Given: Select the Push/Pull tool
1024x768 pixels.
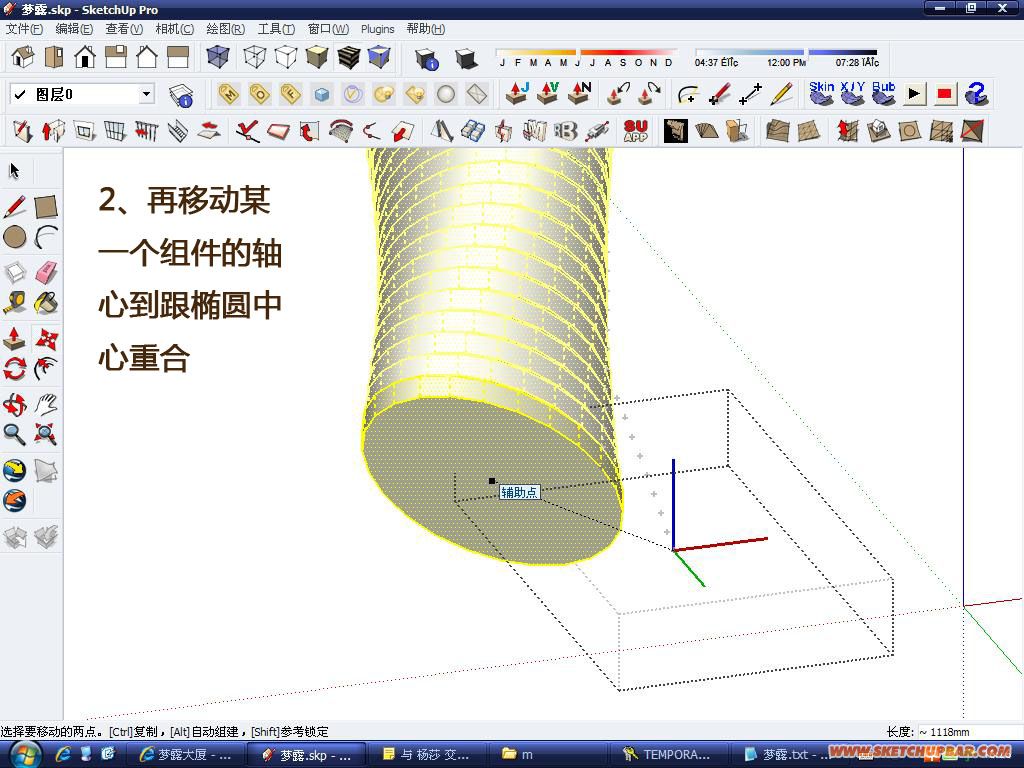Looking at the screenshot, I should [15, 339].
